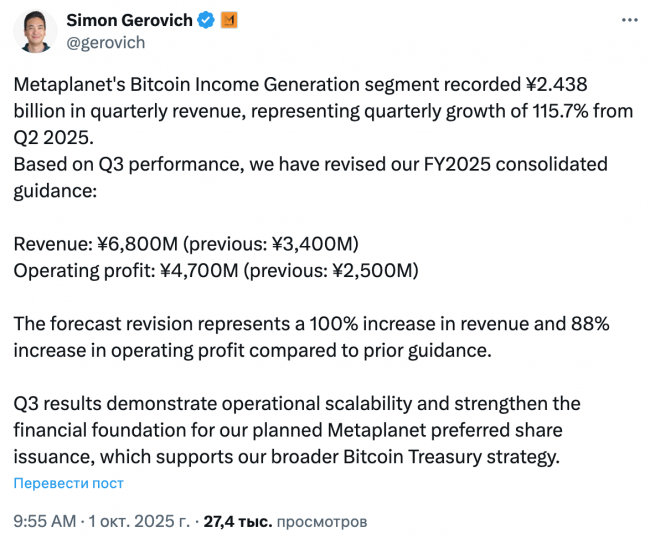Open the 27,4 тыс. просмотров view count

pos(285,521)
